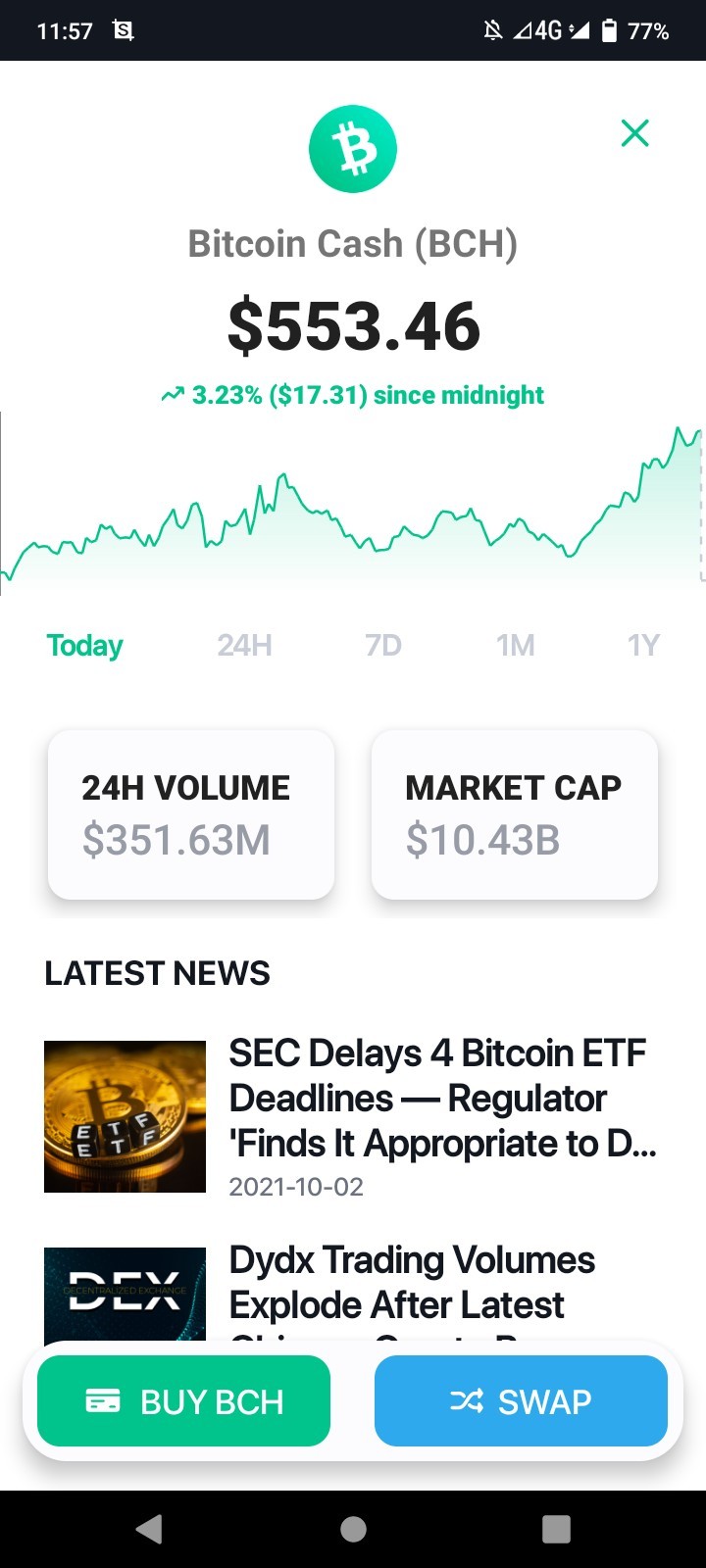Tap the SWAP button
706x1568 pixels.
click(x=521, y=1400)
